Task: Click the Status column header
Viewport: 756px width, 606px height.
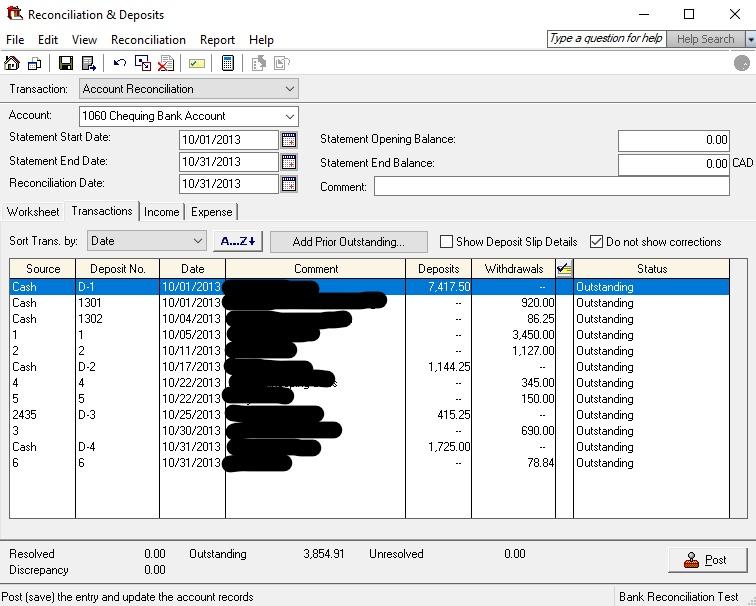Action: point(652,269)
